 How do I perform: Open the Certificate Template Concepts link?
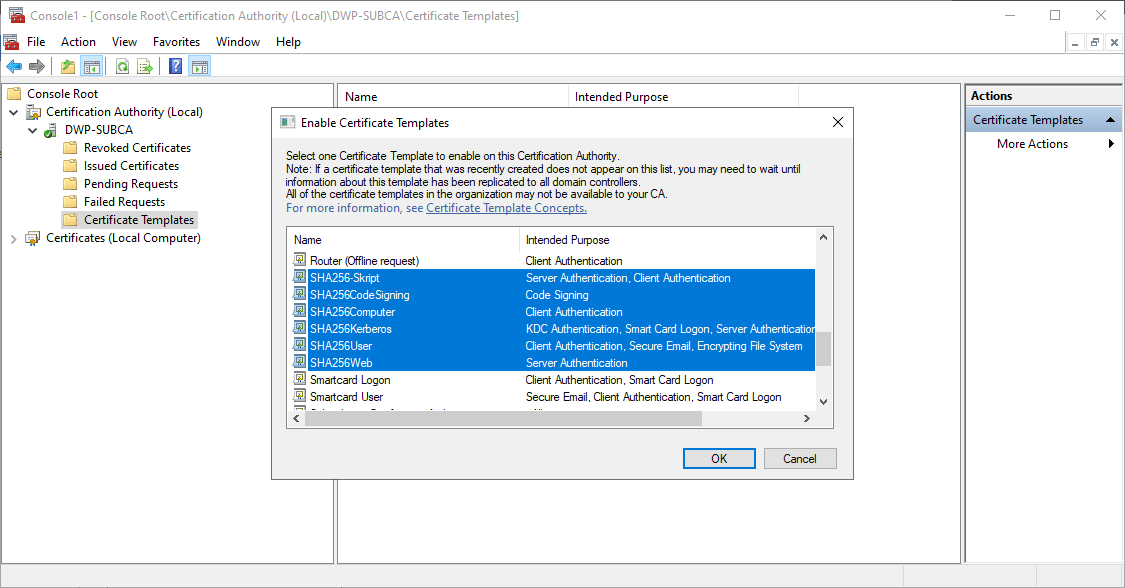(x=506, y=208)
